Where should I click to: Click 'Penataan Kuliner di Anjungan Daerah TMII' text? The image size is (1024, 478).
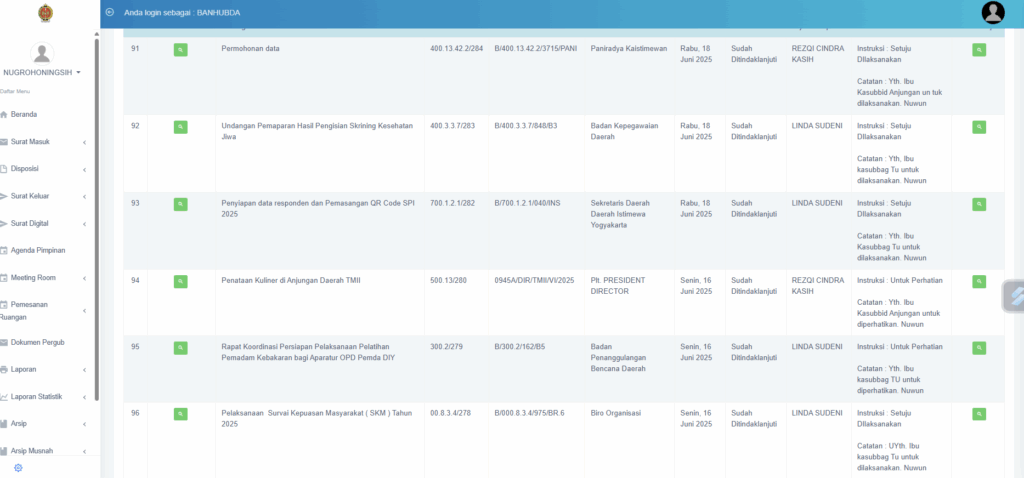(x=290, y=280)
